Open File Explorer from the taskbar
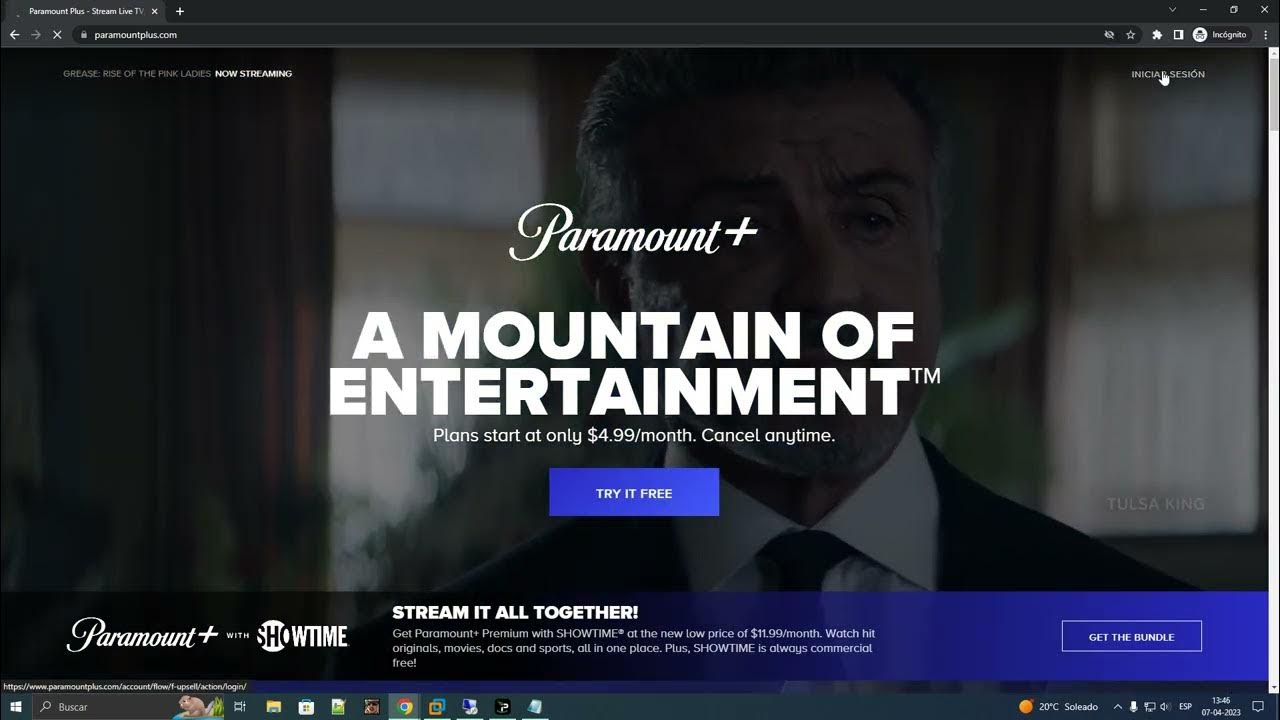 coord(274,707)
